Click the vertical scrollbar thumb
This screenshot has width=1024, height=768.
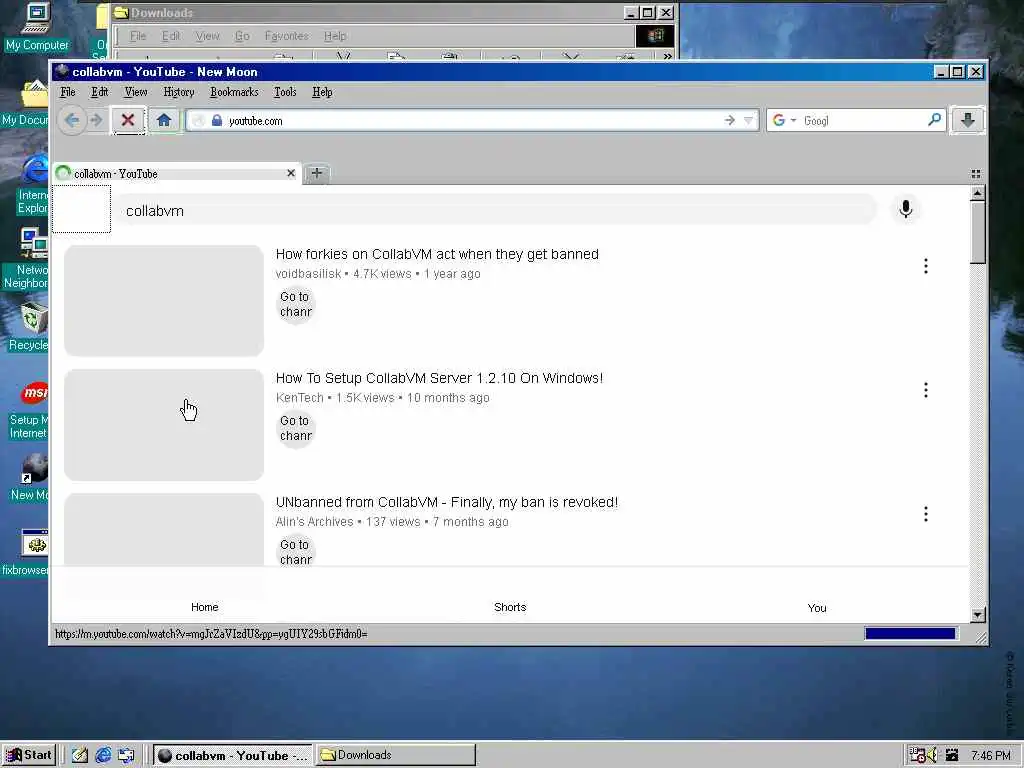click(x=978, y=232)
